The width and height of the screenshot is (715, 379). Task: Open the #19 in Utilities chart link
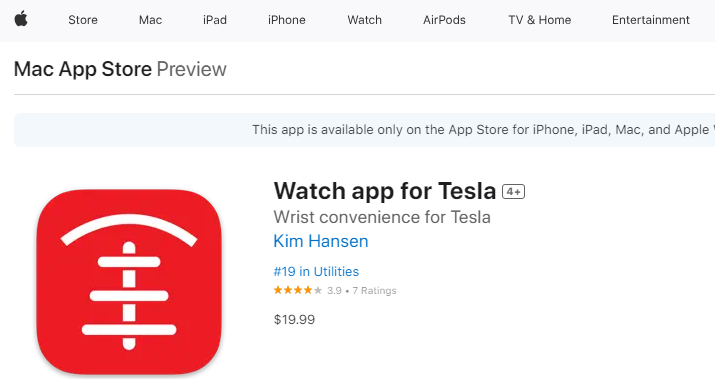[316, 272]
